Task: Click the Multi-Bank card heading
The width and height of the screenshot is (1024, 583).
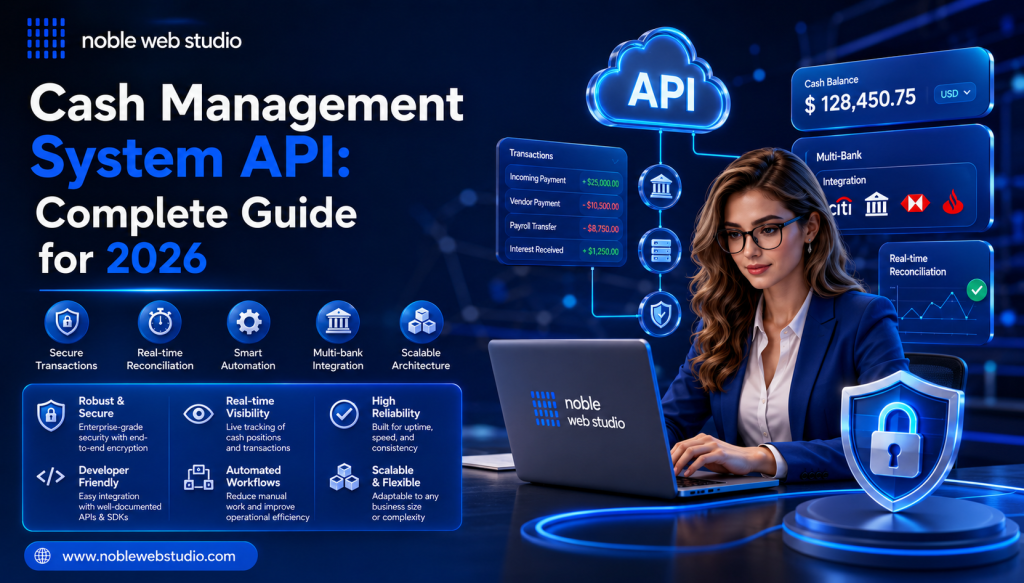Action: pyautogui.click(x=839, y=156)
